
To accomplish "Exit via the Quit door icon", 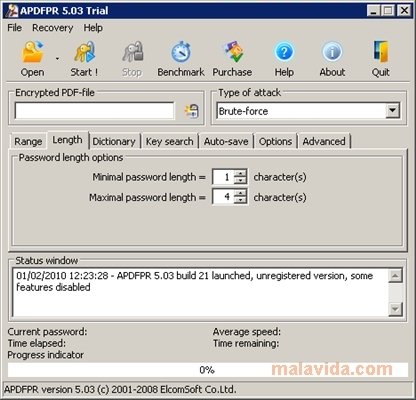I will coord(381,52).
